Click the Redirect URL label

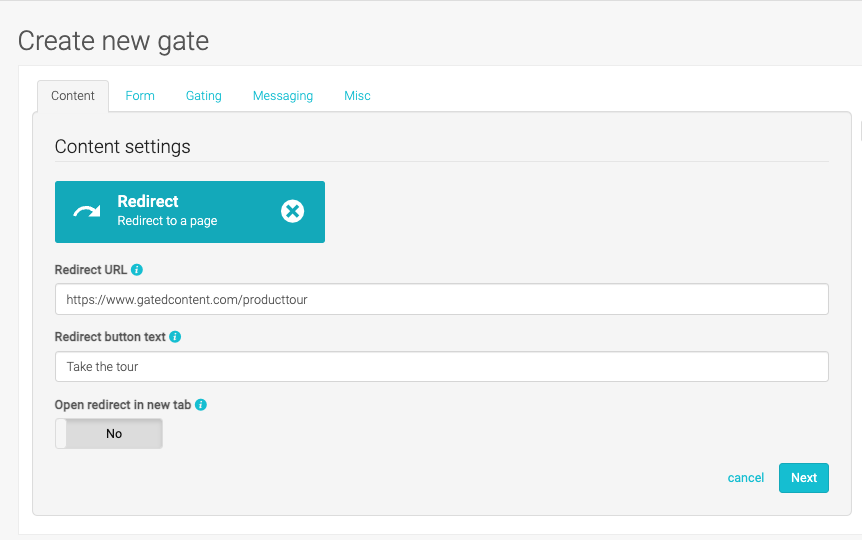point(91,270)
